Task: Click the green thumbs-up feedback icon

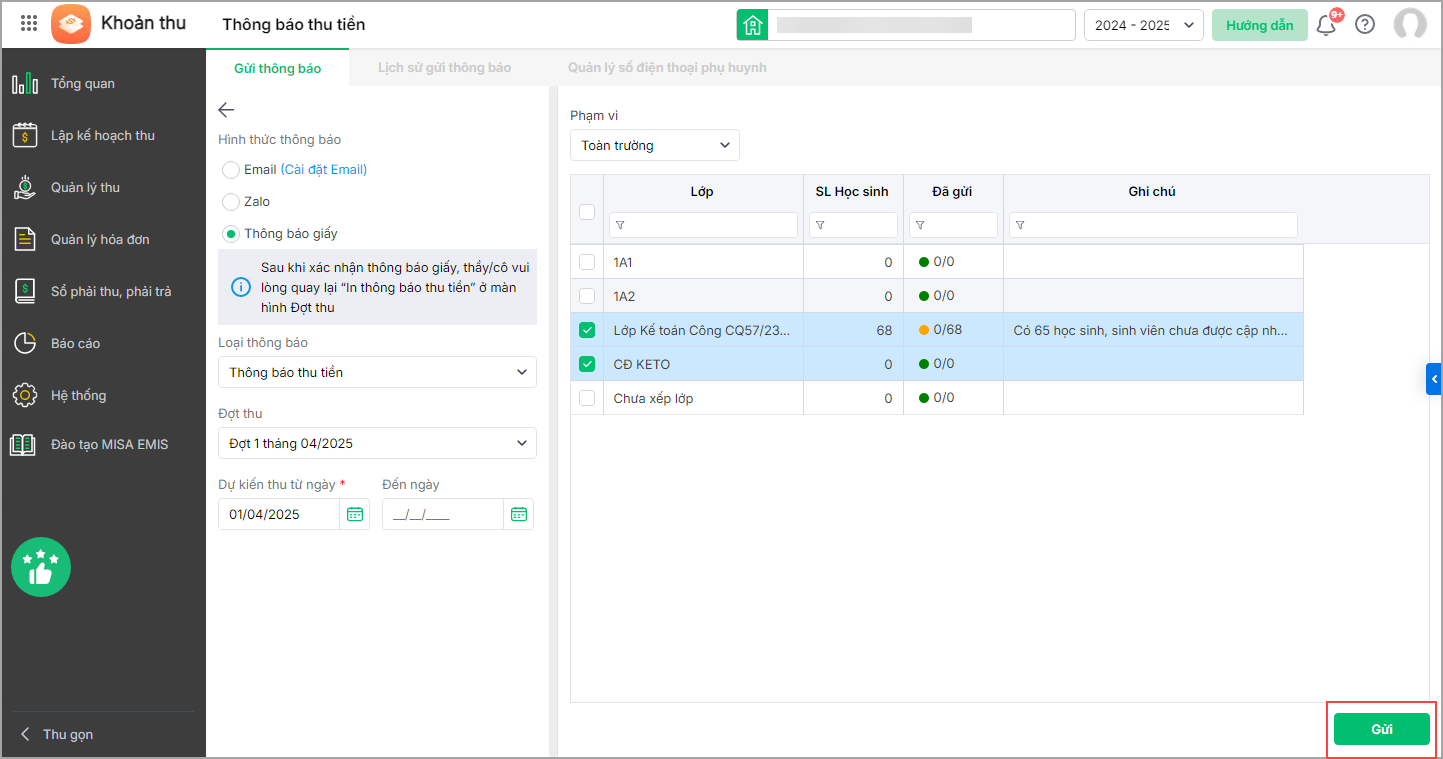Action: [x=41, y=567]
